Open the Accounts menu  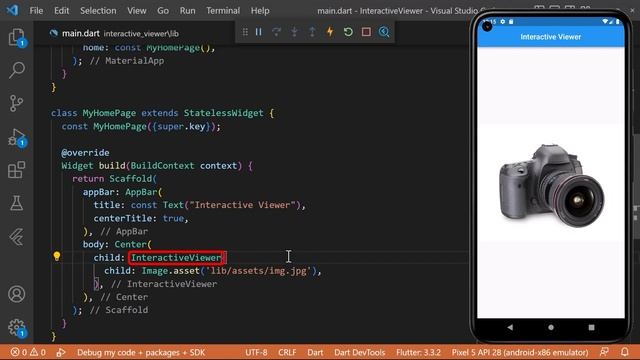17,294
